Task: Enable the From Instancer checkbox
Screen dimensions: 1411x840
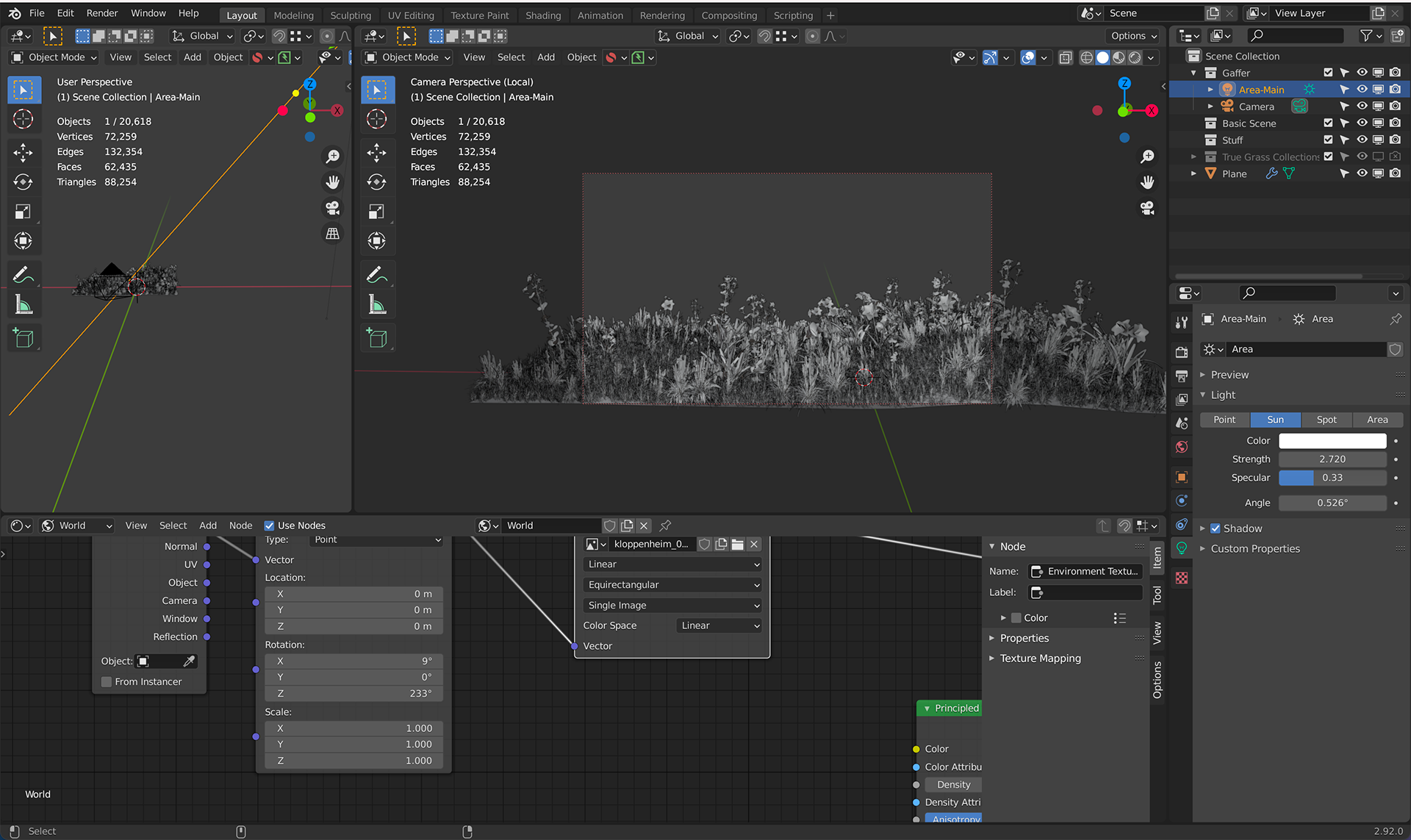Action: click(107, 682)
